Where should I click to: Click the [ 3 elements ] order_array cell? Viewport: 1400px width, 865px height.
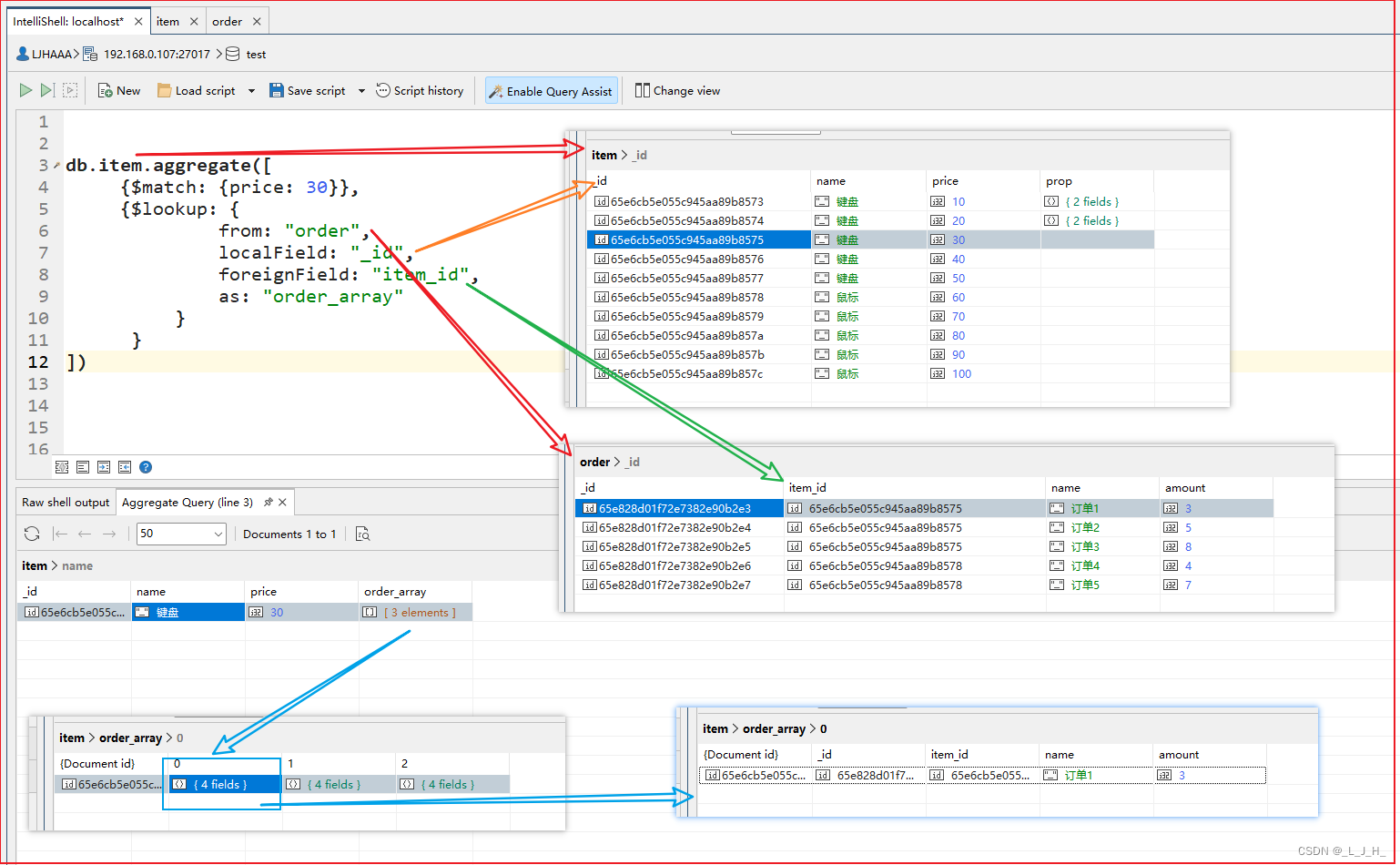[416, 612]
